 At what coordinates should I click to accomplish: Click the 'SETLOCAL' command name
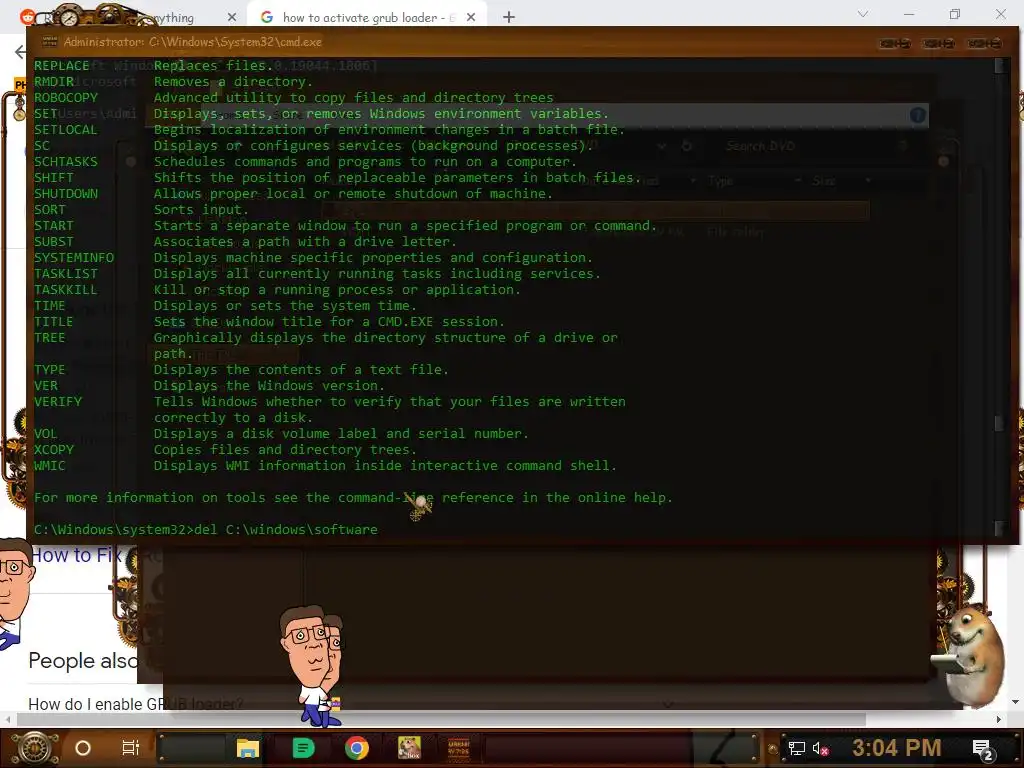pyautogui.click(x=66, y=130)
